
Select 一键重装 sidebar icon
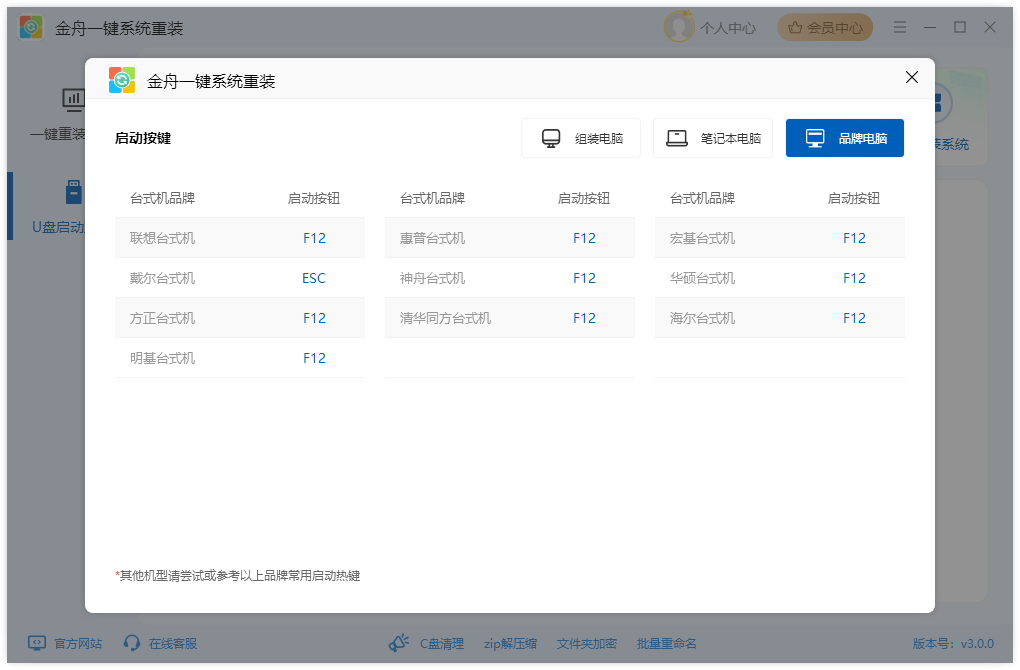click(73, 100)
